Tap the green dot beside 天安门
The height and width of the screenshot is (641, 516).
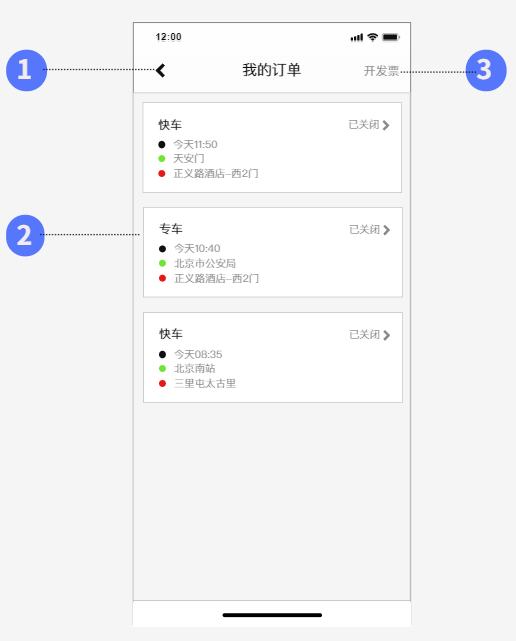pyautogui.click(x=162, y=159)
